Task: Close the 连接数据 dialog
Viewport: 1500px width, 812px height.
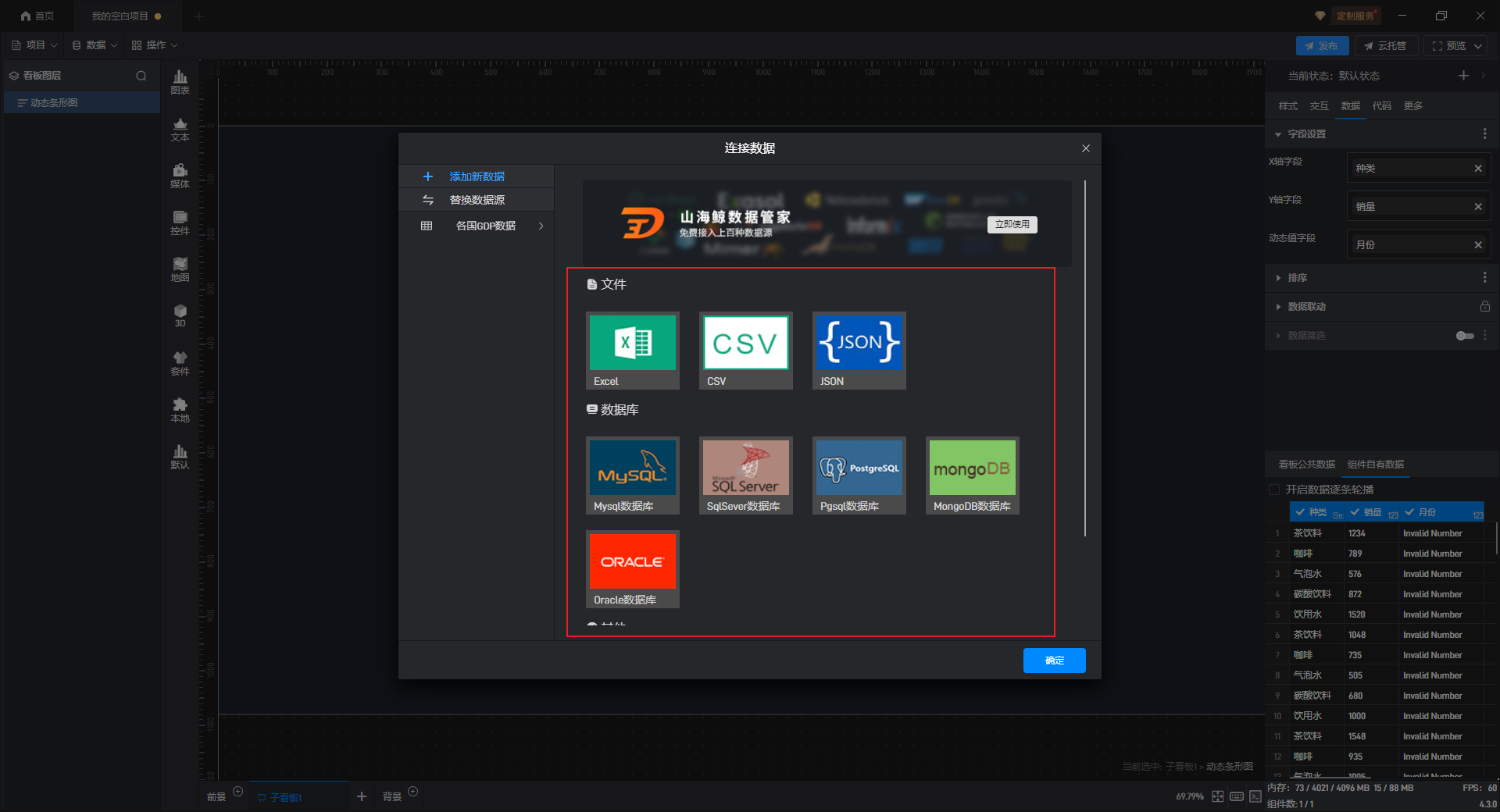Action: click(x=1086, y=148)
